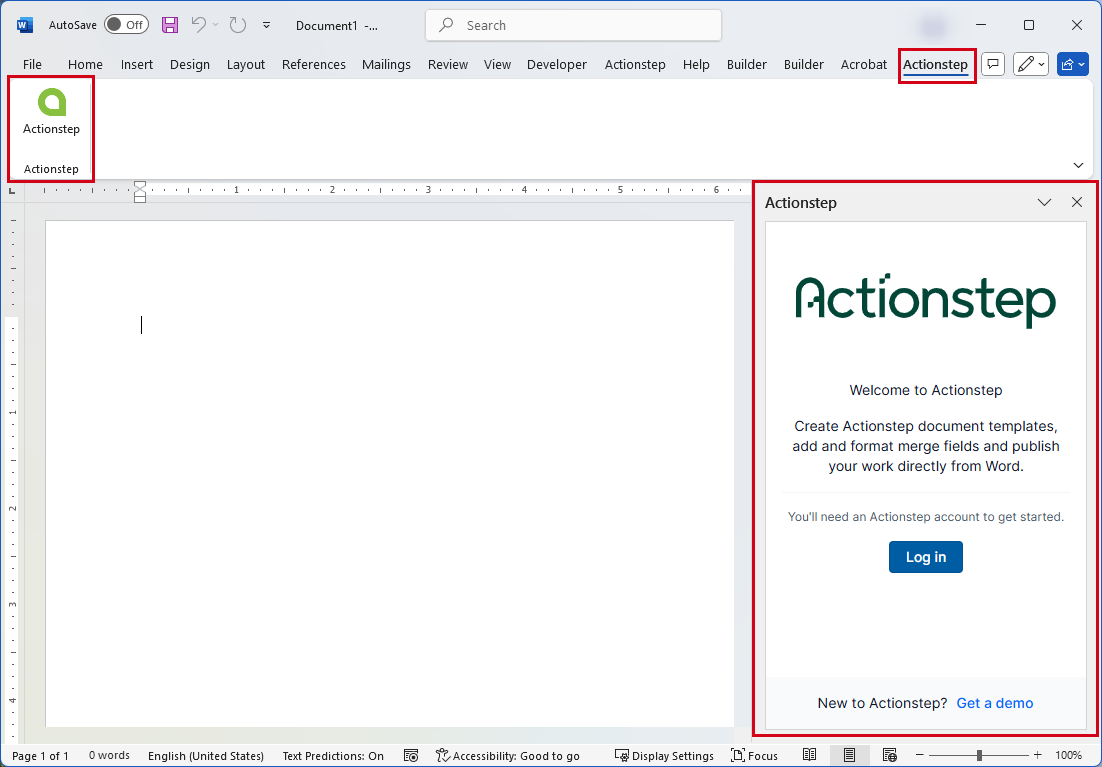Change language English (United States)
This screenshot has height=767, width=1102.
[206, 756]
